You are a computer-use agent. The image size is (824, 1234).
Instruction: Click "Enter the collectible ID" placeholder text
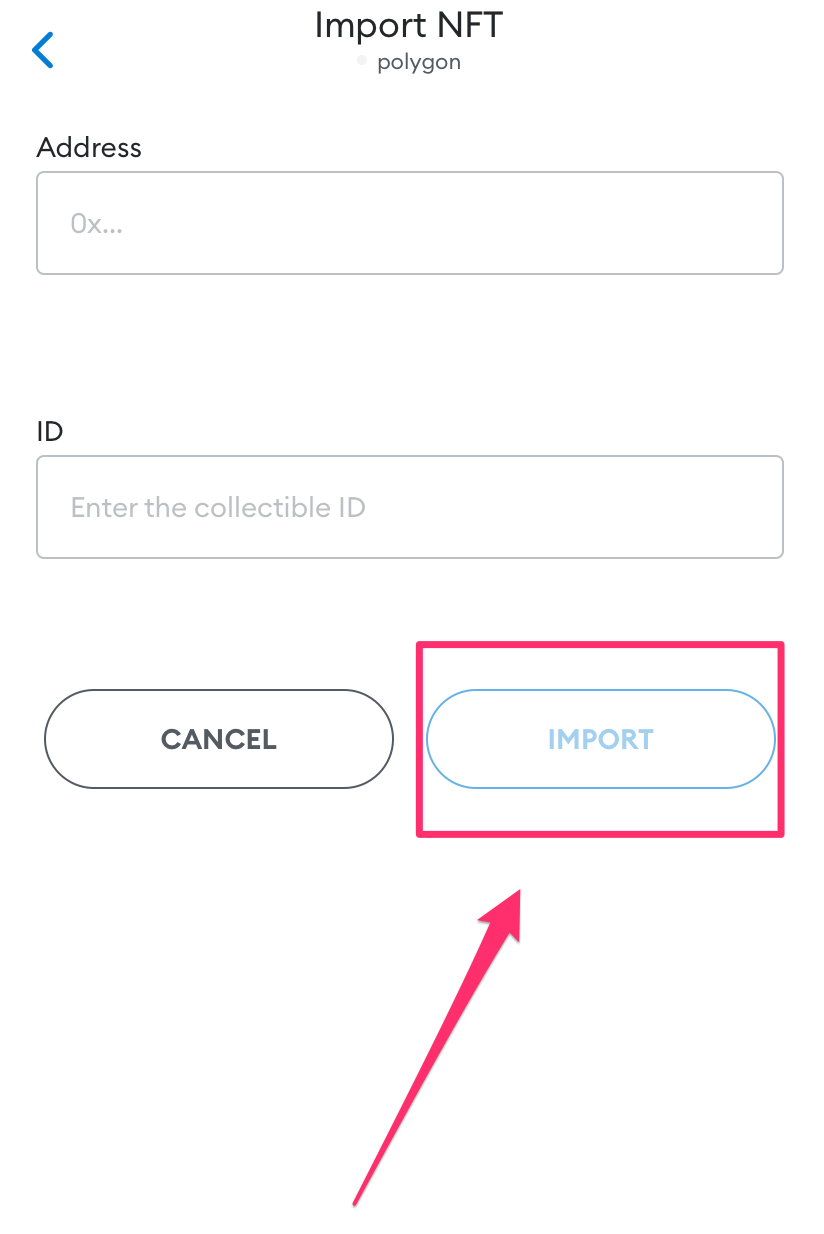coord(218,508)
